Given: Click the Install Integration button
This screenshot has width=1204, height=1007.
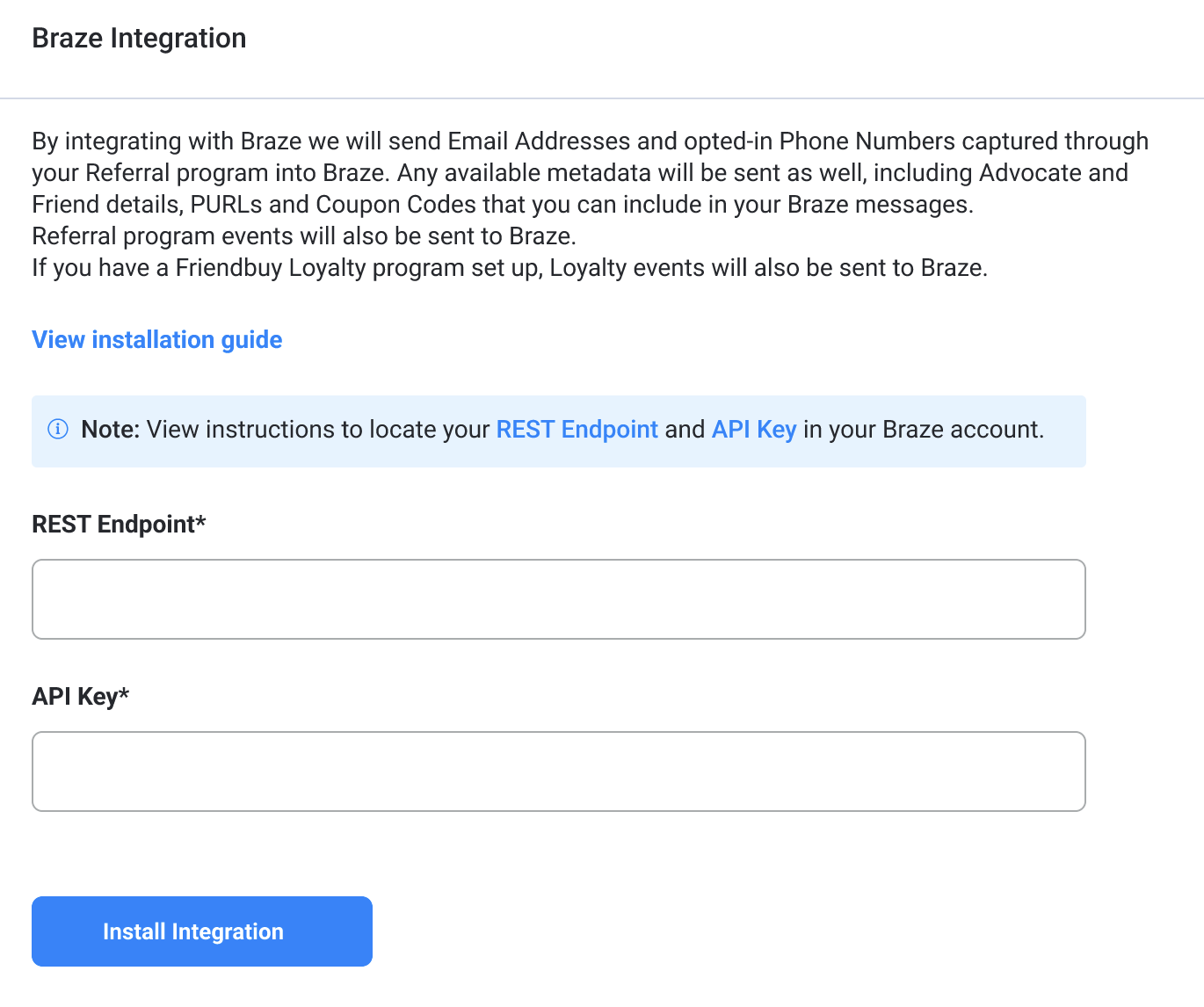Looking at the screenshot, I should pos(202,931).
